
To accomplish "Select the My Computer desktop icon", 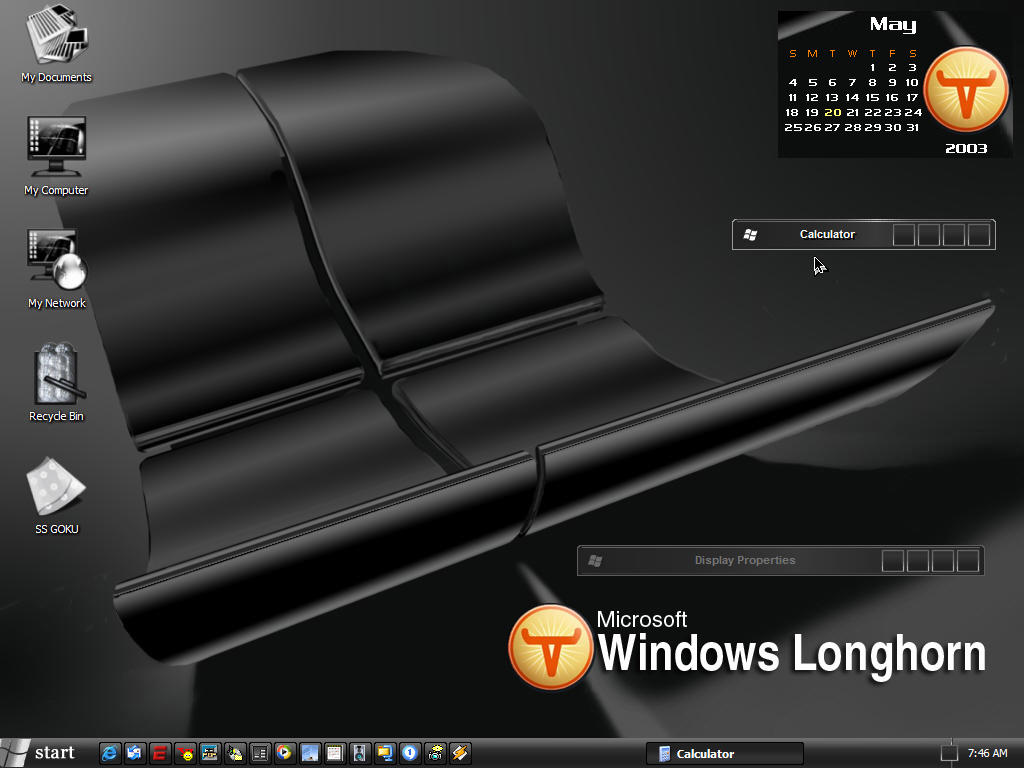I will (56, 155).
